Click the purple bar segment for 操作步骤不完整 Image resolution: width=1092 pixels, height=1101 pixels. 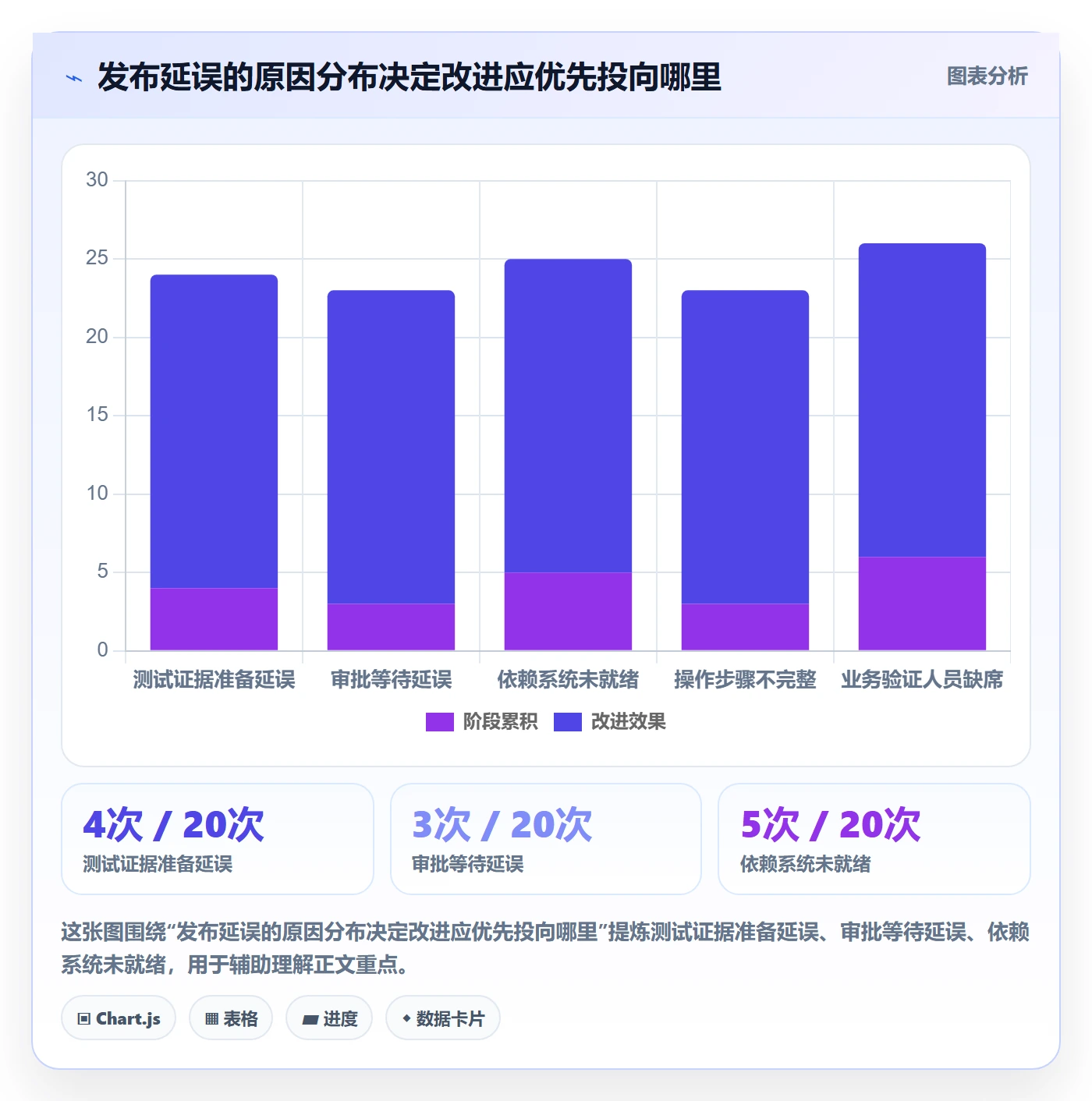point(745,627)
